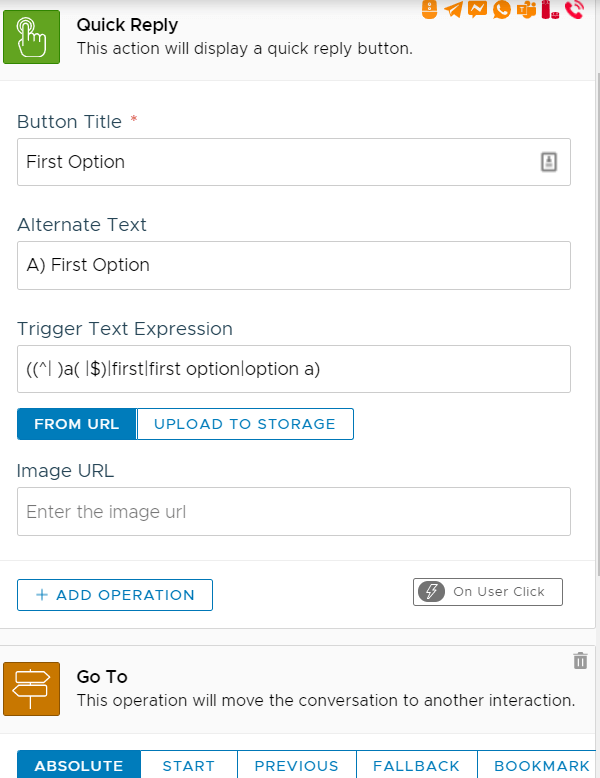Select the ABSOLUTE tab
The width and height of the screenshot is (600, 778).
click(x=79, y=765)
